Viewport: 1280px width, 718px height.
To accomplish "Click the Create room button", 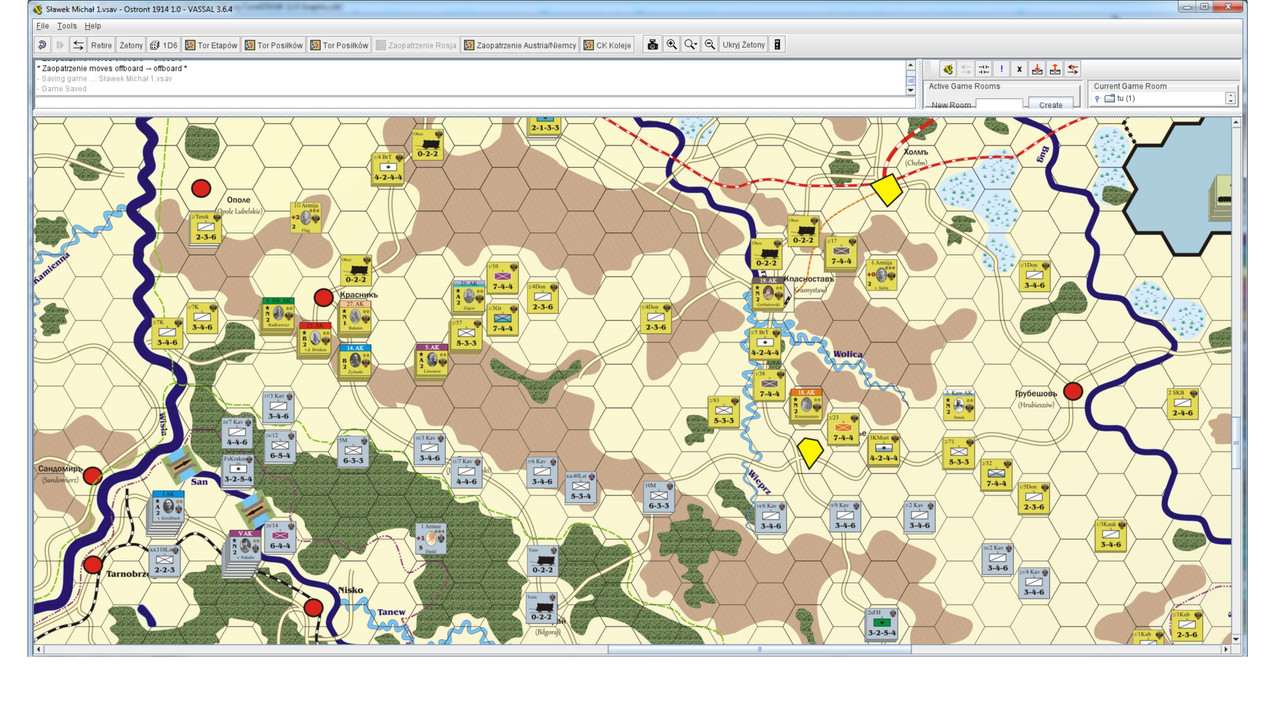I will (x=1051, y=104).
